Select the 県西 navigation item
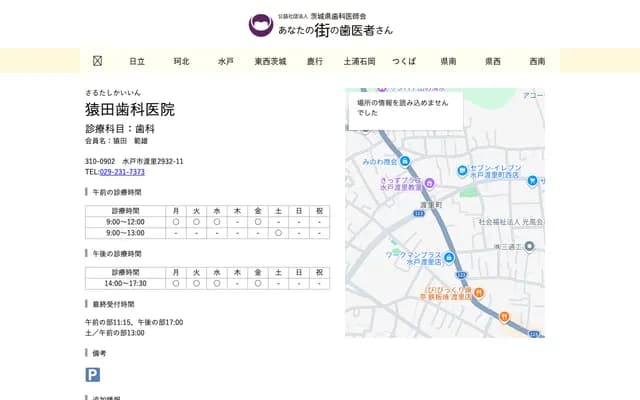The width and height of the screenshot is (640, 400). 493,61
